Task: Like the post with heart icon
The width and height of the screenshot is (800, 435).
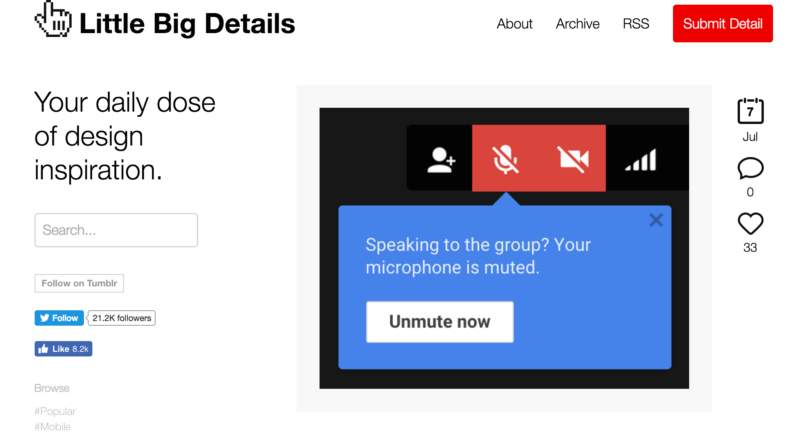Action: [x=750, y=224]
